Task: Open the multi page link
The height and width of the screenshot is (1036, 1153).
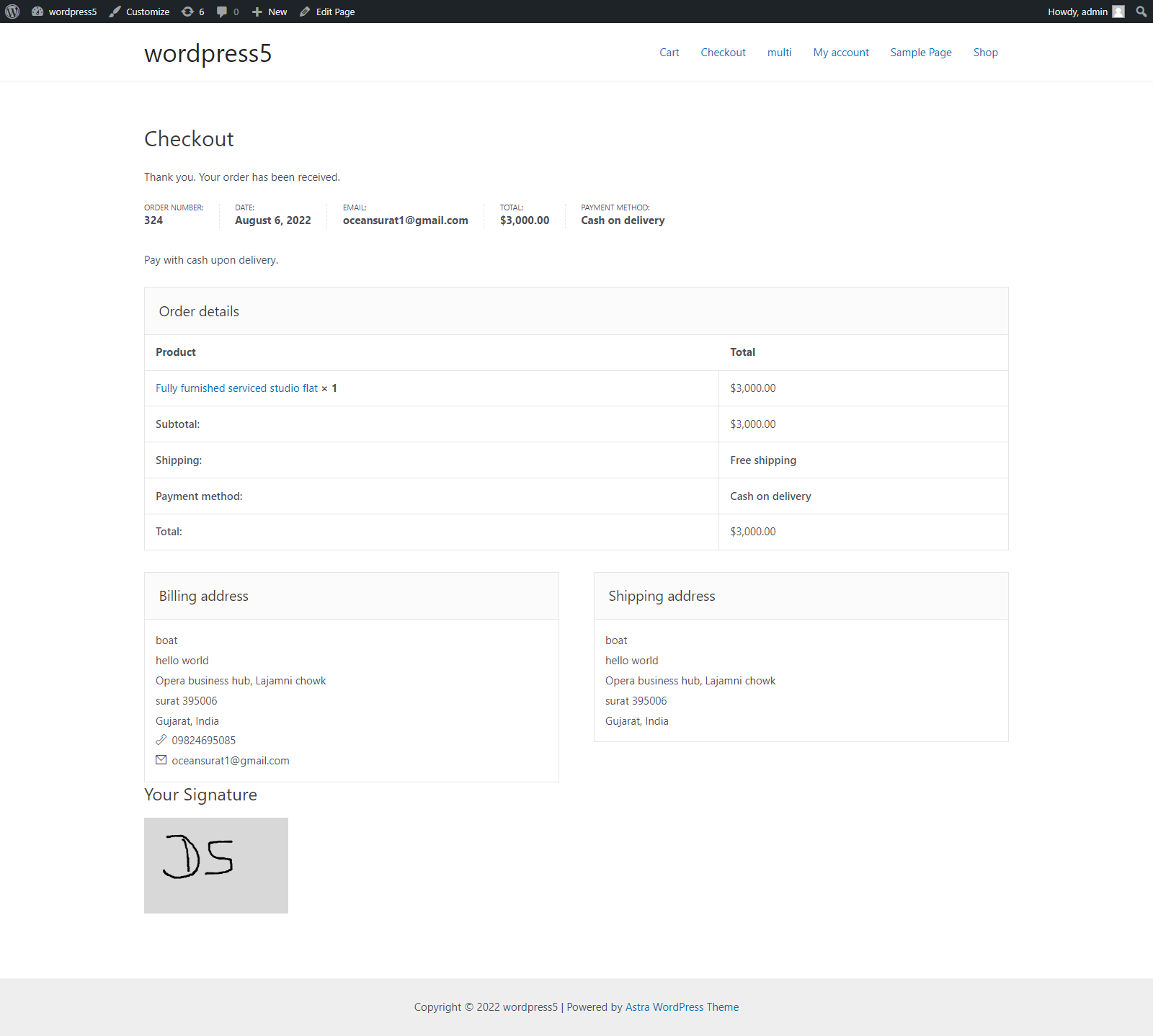Action: (x=780, y=53)
